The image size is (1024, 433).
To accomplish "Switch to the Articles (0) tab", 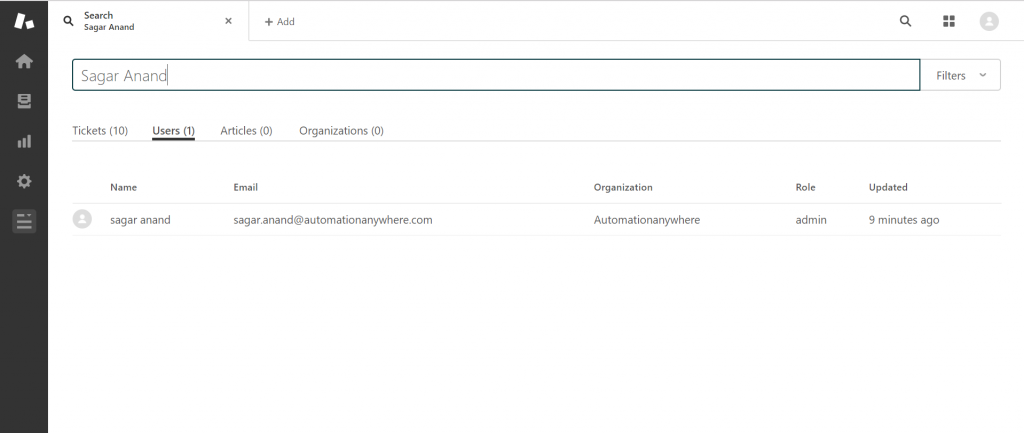I will [x=246, y=131].
